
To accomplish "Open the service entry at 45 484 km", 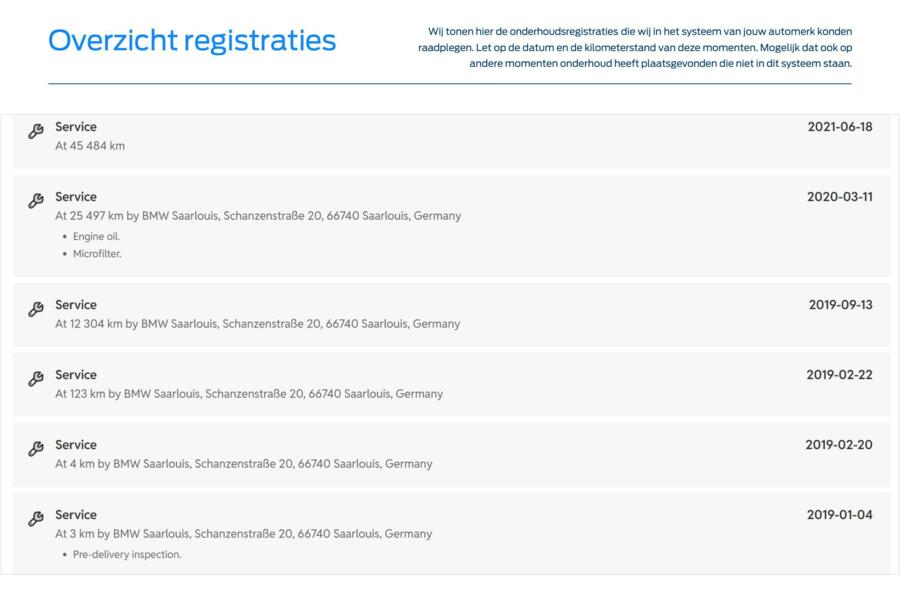I will [x=451, y=141].
